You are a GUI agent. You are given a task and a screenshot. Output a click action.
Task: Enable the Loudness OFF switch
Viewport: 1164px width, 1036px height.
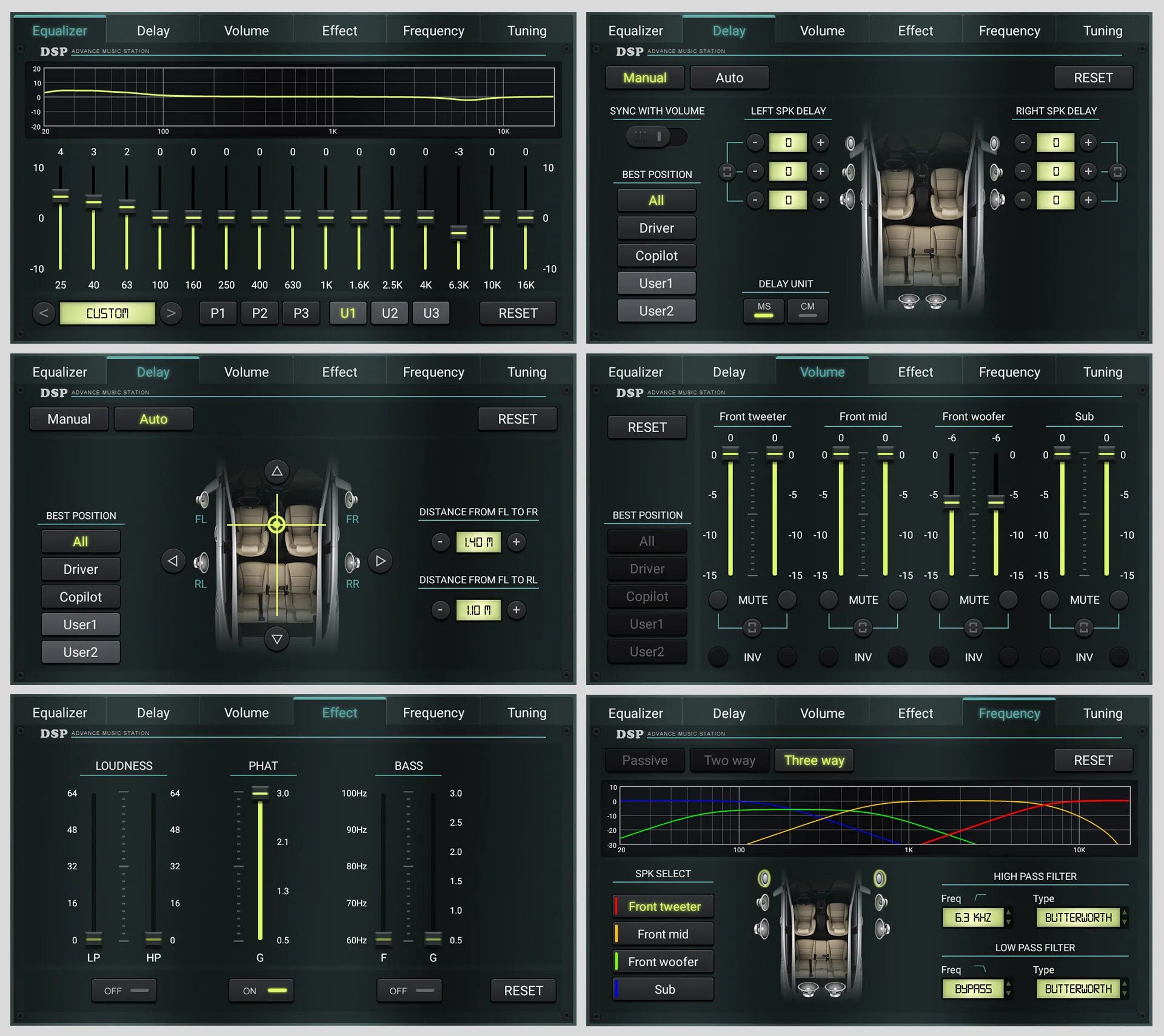[124, 990]
